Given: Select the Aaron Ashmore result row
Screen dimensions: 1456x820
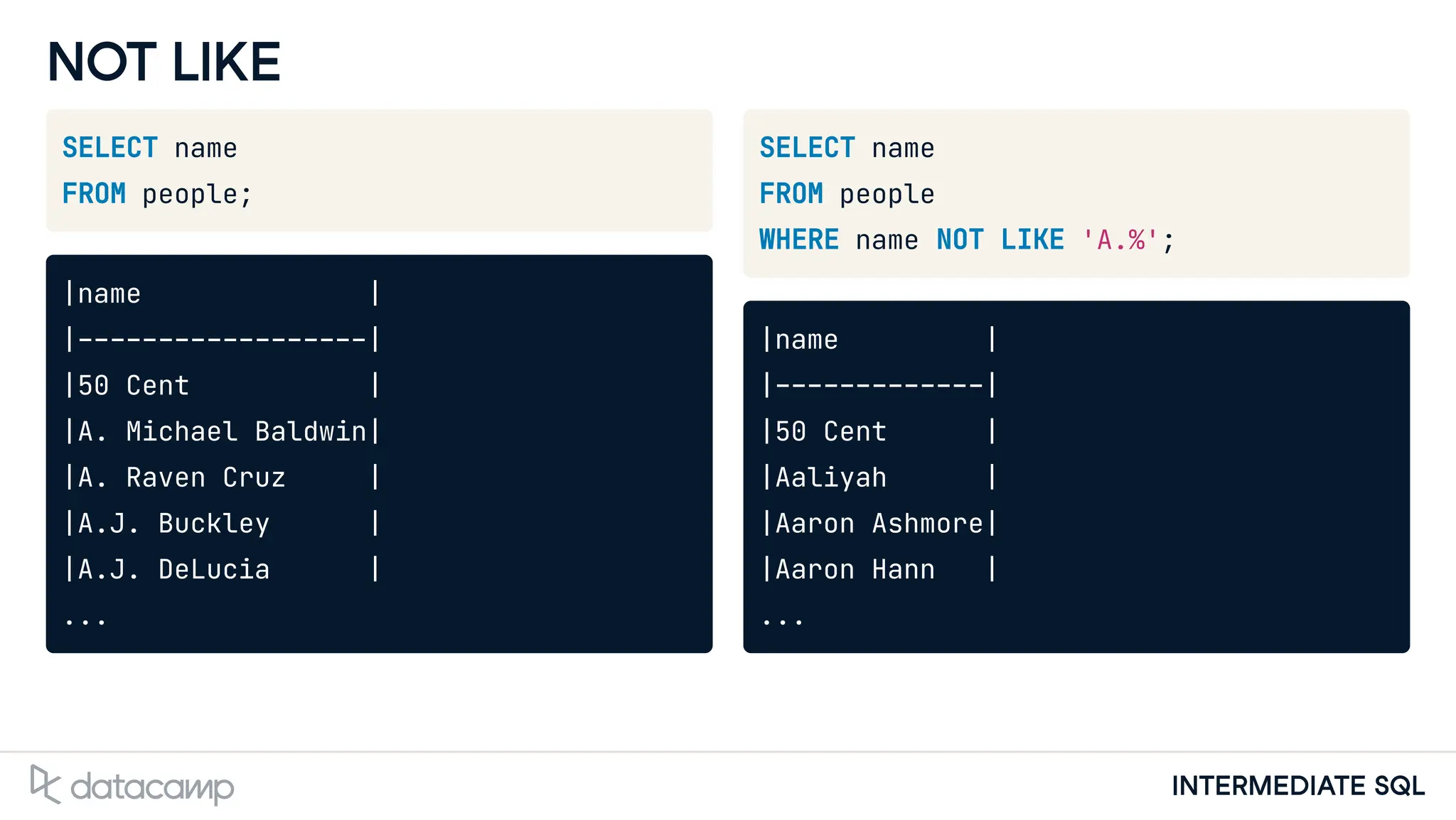Looking at the screenshot, I should coord(879,524).
